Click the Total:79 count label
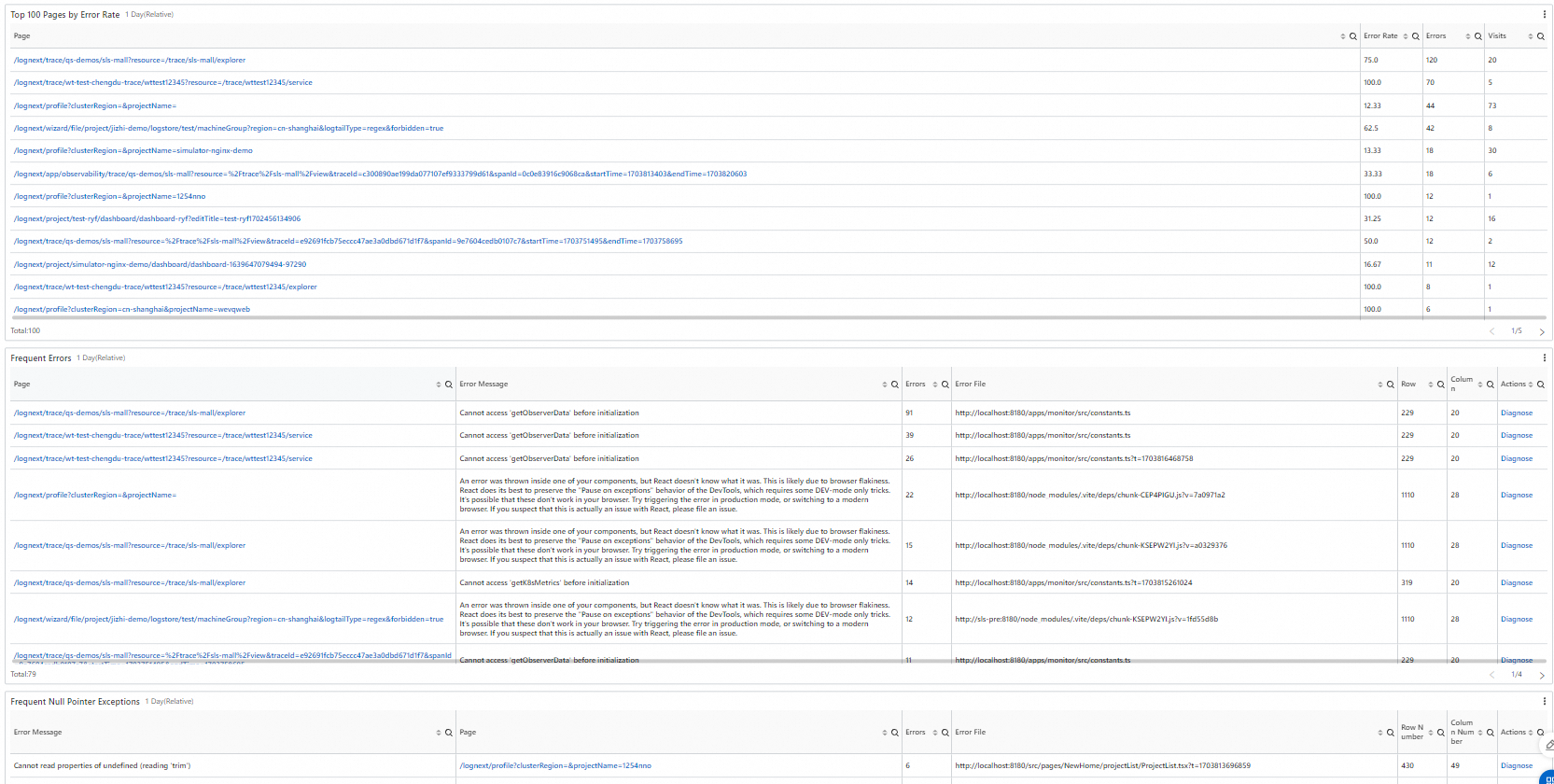Screen dimensions: 1554x784 (x=23, y=674)
